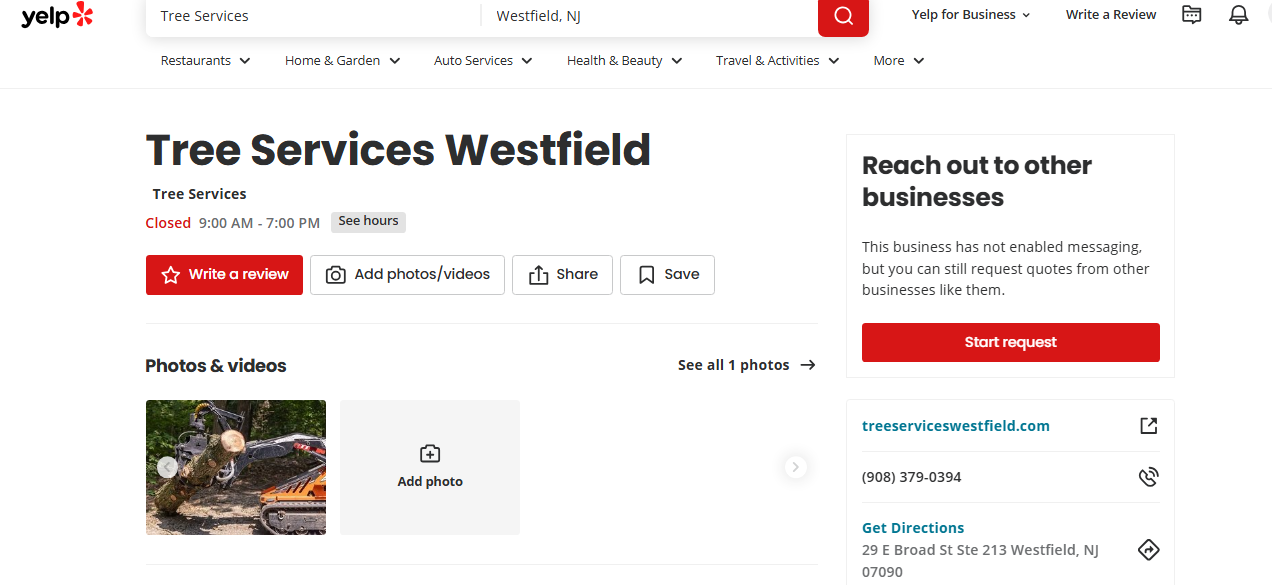Viewport: 1272px width, 585px height.
Task: Click the camera plus icon in Add photo
Action: pyautogui.click(x=430, y=454)
